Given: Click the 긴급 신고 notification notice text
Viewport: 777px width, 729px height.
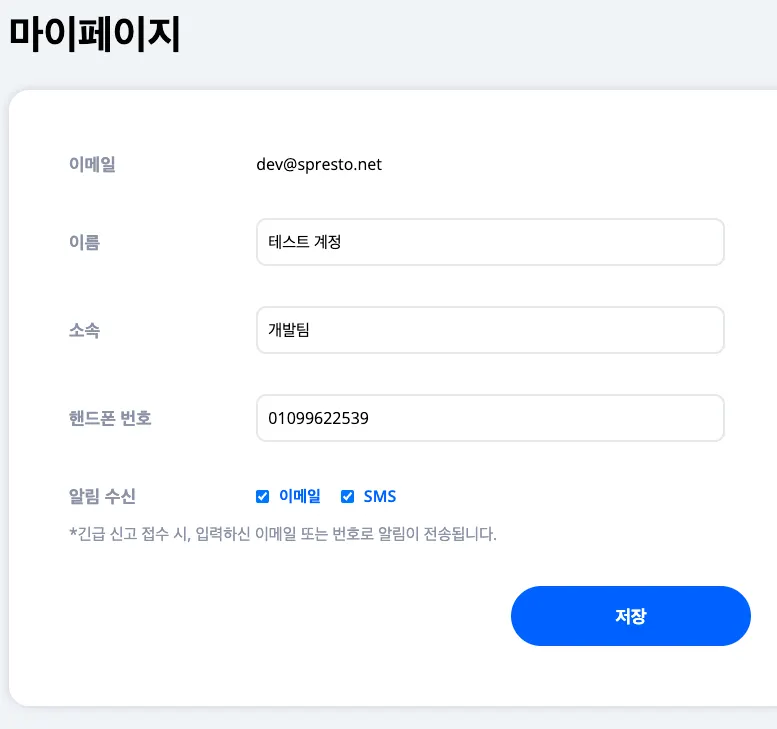Looking at the screenshot, I should [x=282, y=534].
